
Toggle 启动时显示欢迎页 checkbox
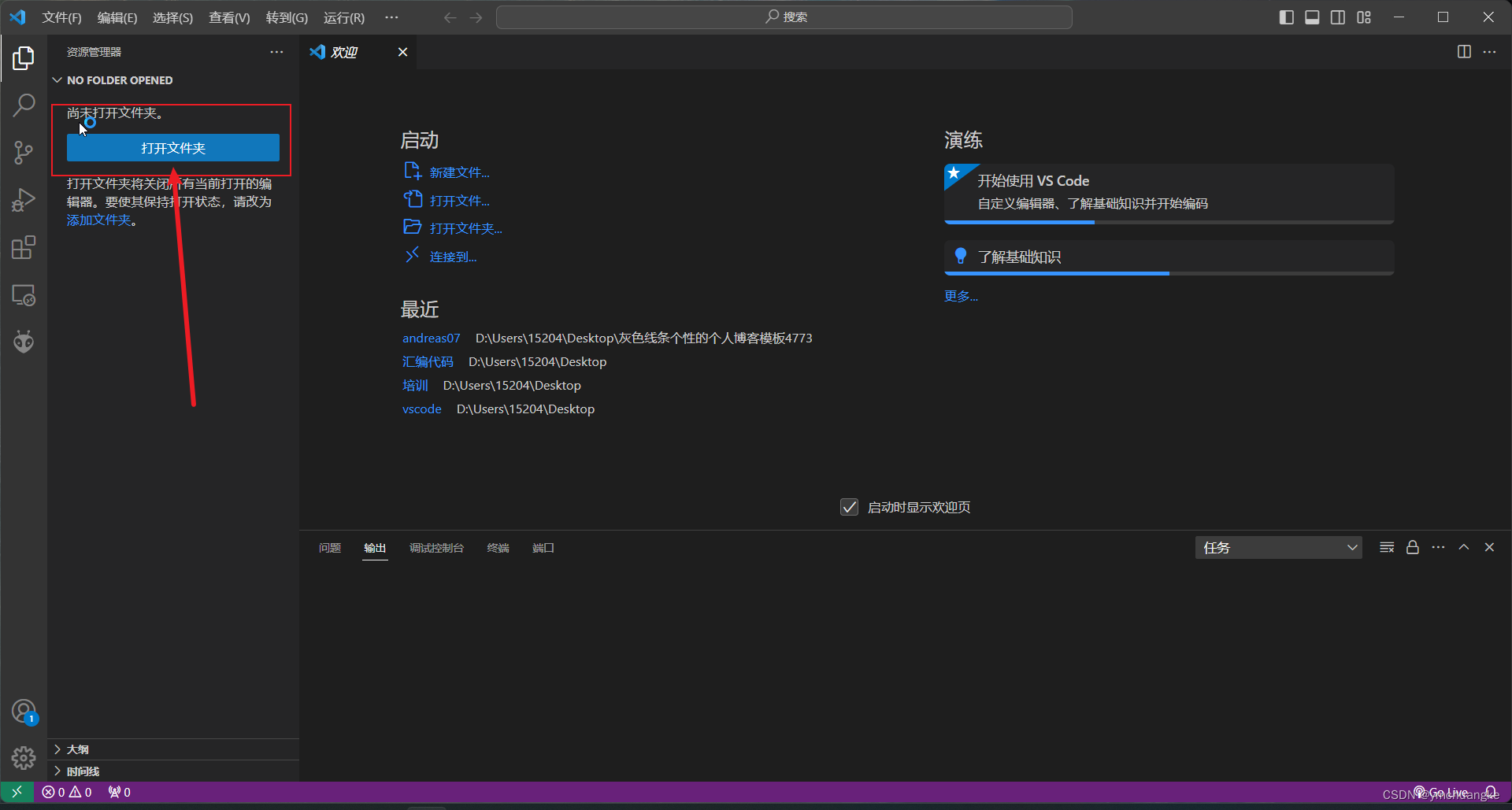849,507
